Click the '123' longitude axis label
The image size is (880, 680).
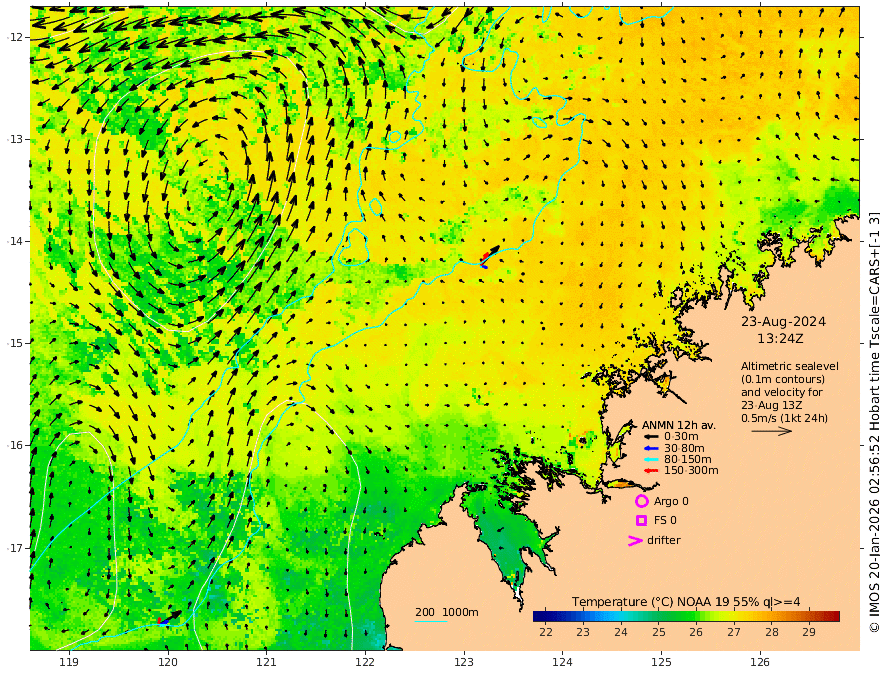(464, 663)
